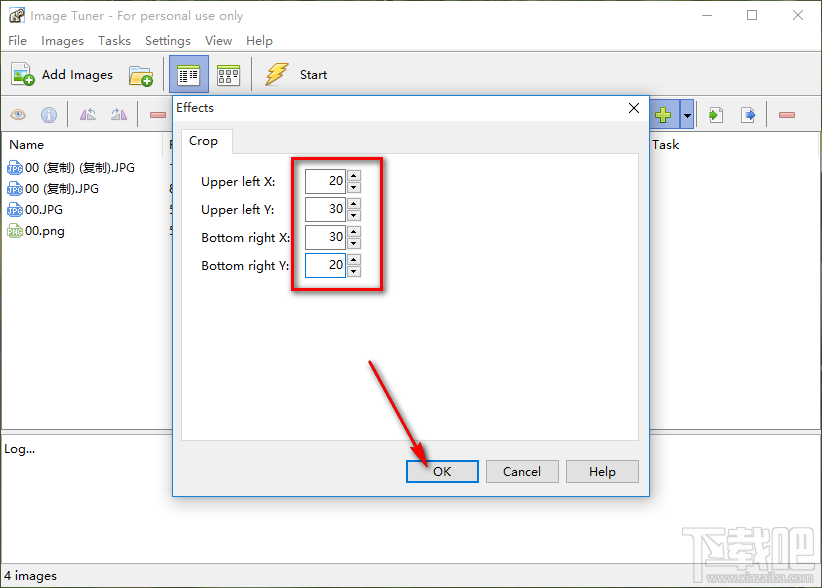822x588 pixels.
Task: Select file 00.JPG
Action: pos(35,210)
